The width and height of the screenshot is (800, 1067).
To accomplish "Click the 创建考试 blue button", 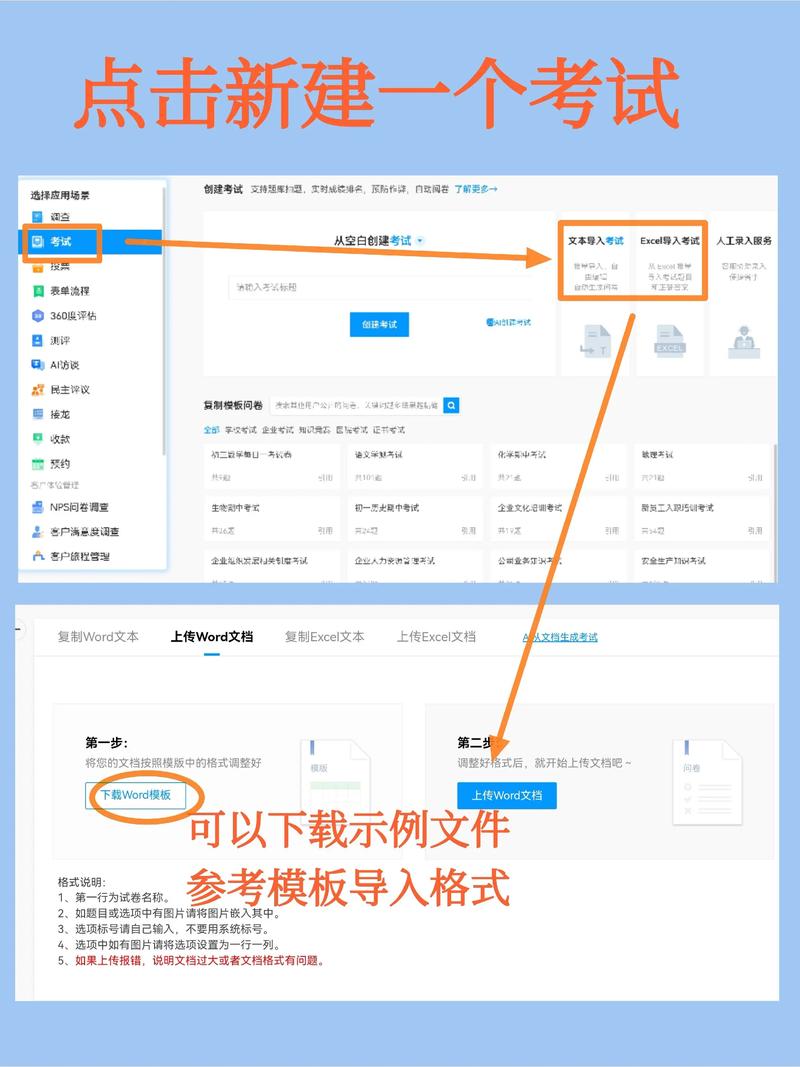I will tap(383, 325).
